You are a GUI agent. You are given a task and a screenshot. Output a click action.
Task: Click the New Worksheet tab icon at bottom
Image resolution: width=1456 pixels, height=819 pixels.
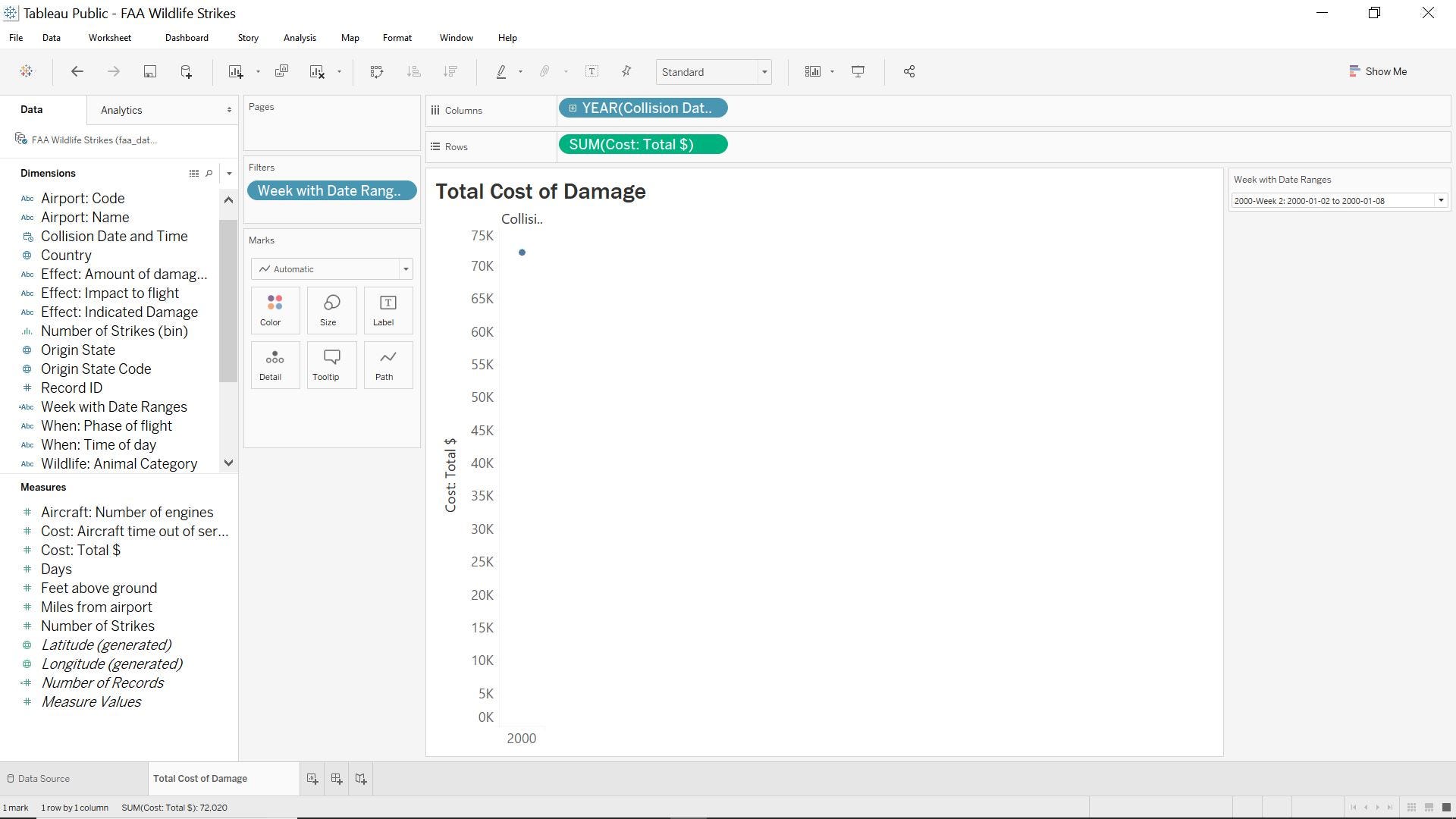[x=312, y=779]
